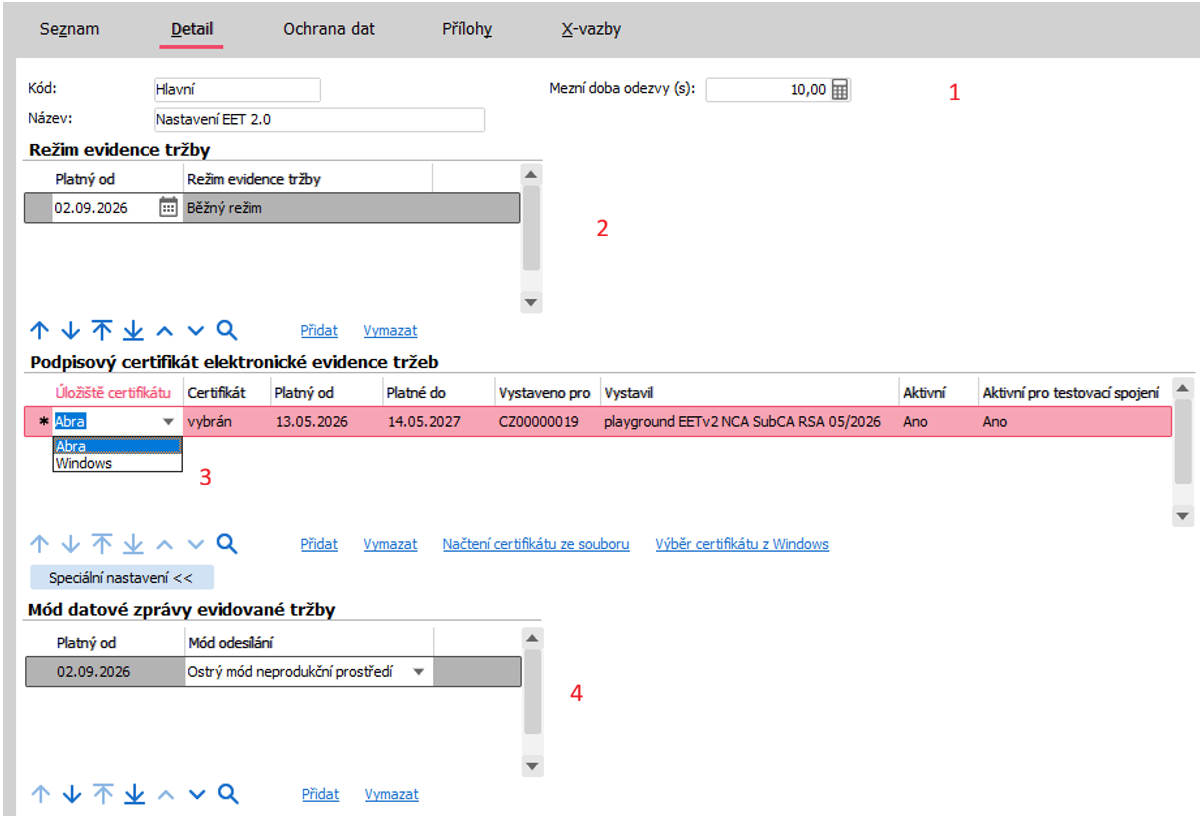Click search magnifier under Mód datové zprávy table
The width and height of the screenshot is (1201, 823).
pyautogui.click(x=228, y=794)
